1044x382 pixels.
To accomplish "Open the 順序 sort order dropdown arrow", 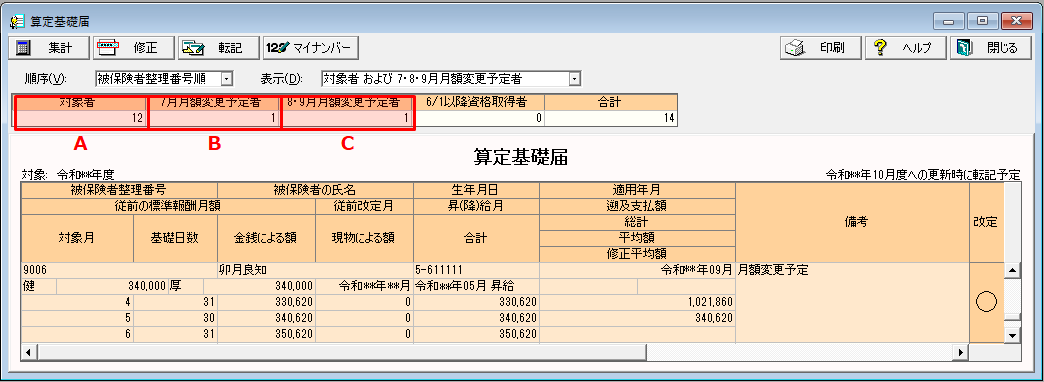I will click(226, 79).
